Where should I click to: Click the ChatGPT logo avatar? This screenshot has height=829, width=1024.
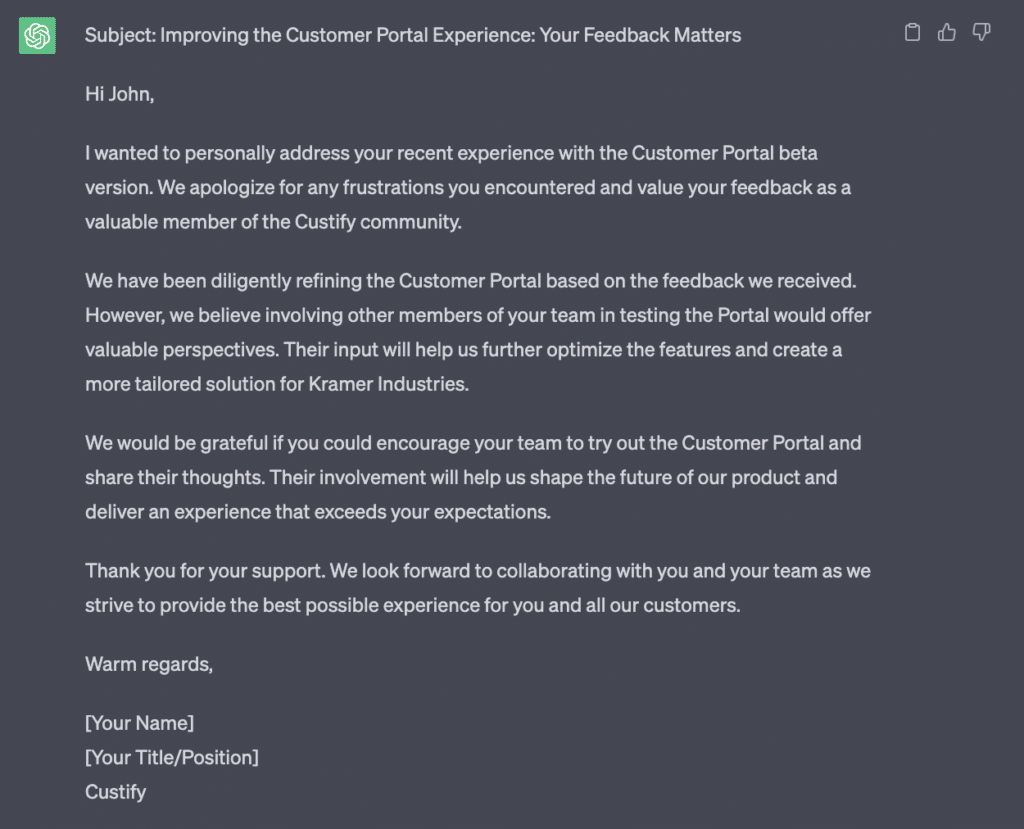pos(37,35)
